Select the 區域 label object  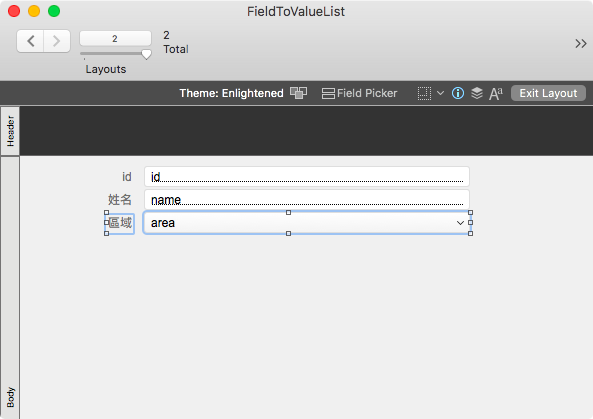120,223
